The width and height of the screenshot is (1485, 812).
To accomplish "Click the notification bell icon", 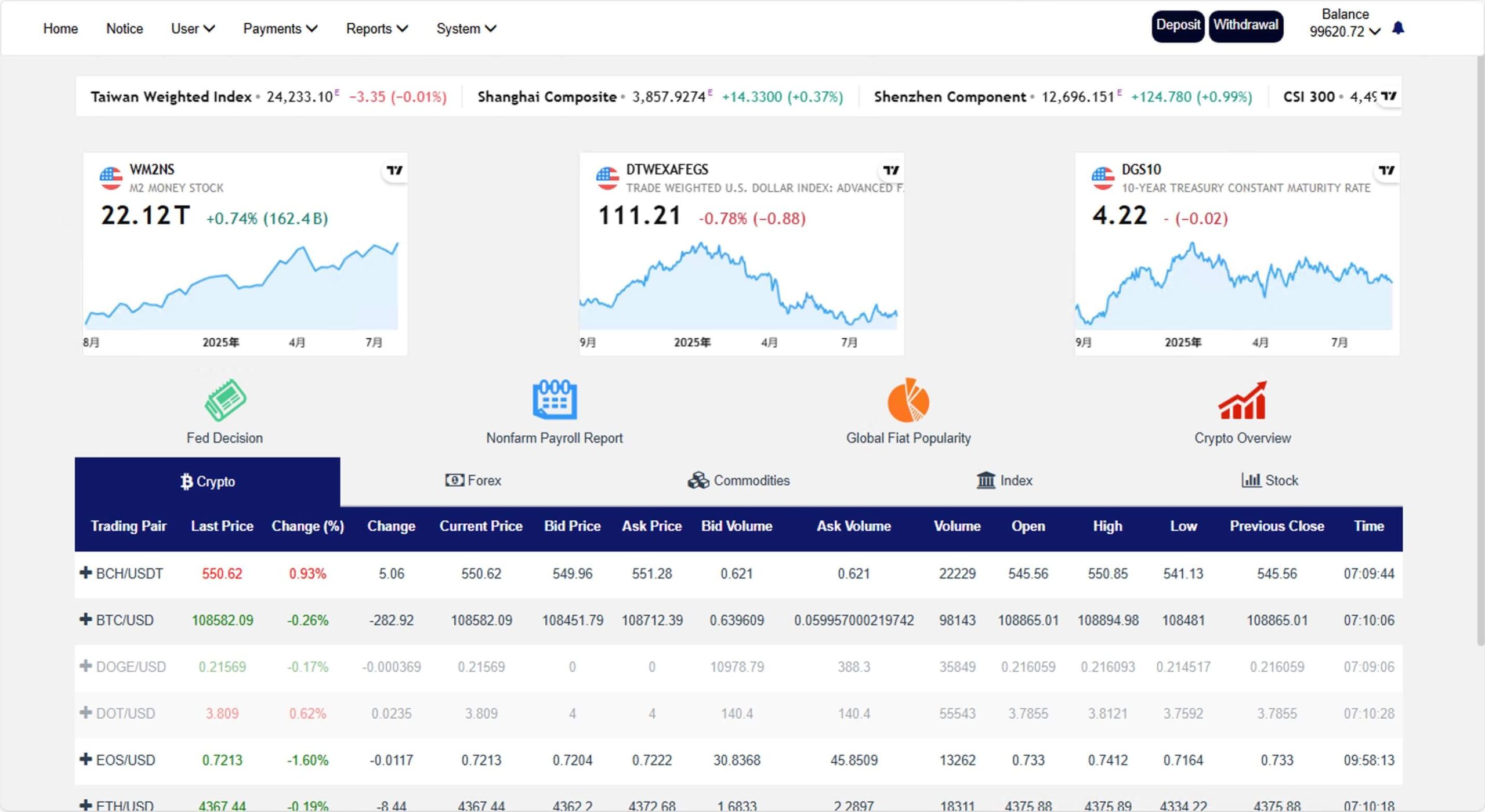I will click(x=1398, y=28).
